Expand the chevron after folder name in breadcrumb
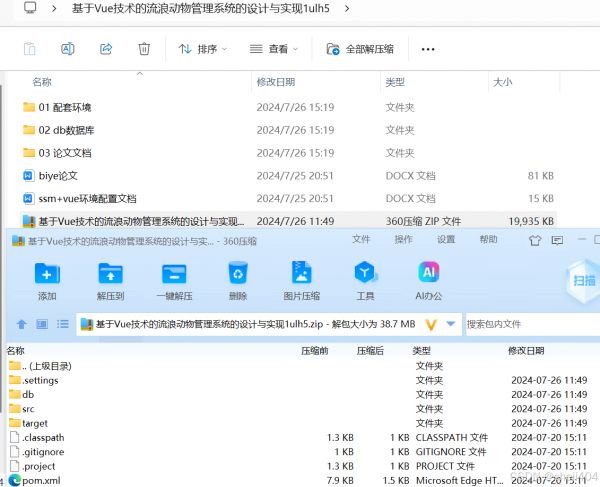600x487 pixels. pos(347,8)
